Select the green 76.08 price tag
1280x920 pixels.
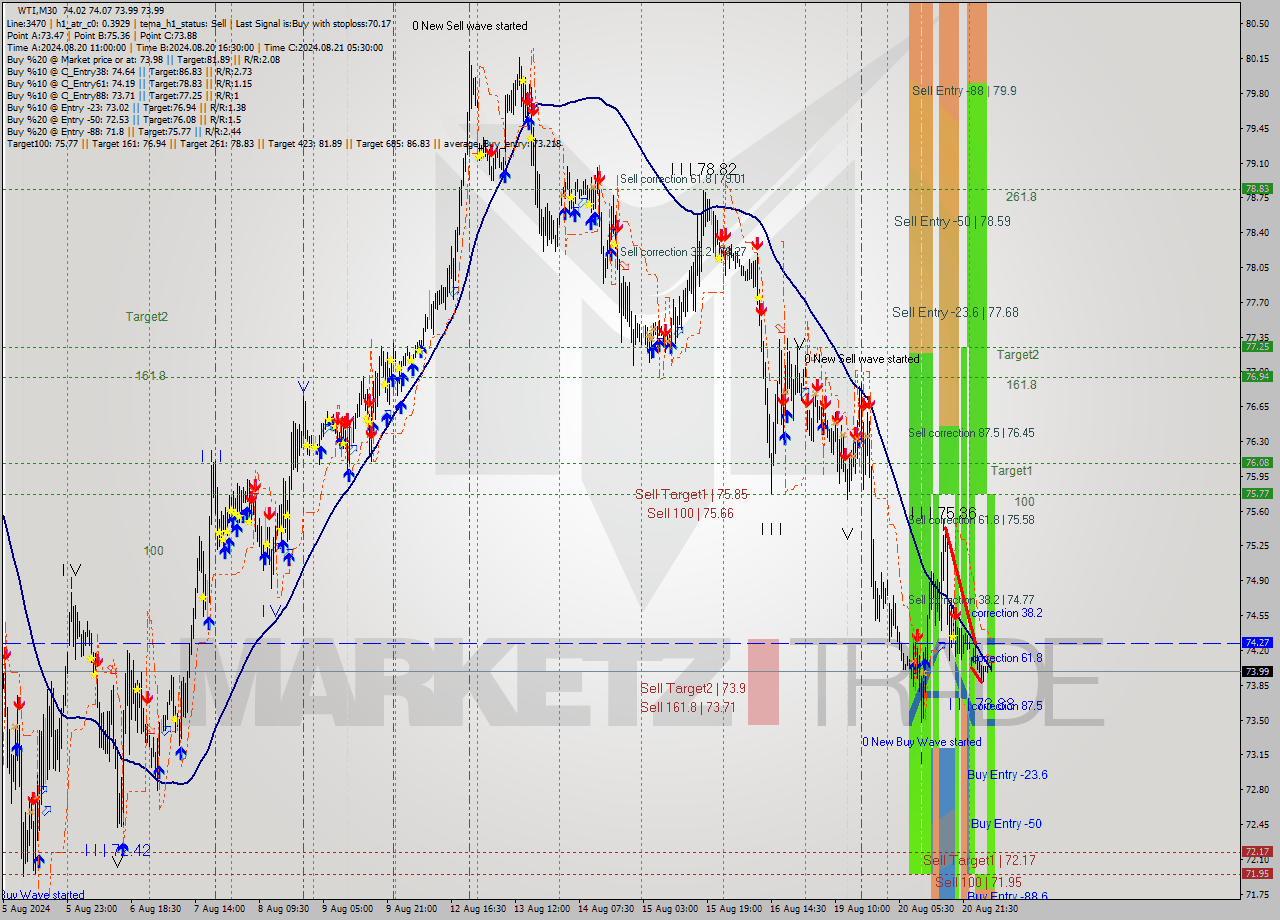(x=1257, y=462)
